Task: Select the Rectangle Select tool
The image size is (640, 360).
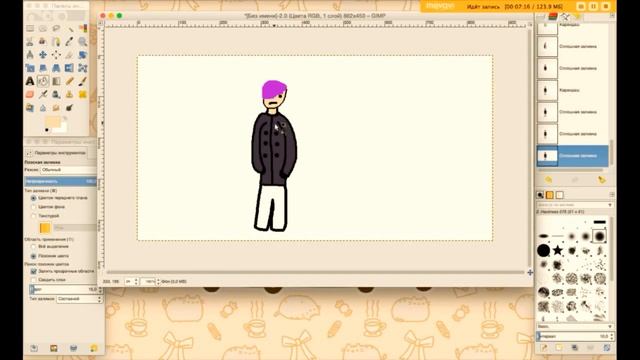Action: 30,29
